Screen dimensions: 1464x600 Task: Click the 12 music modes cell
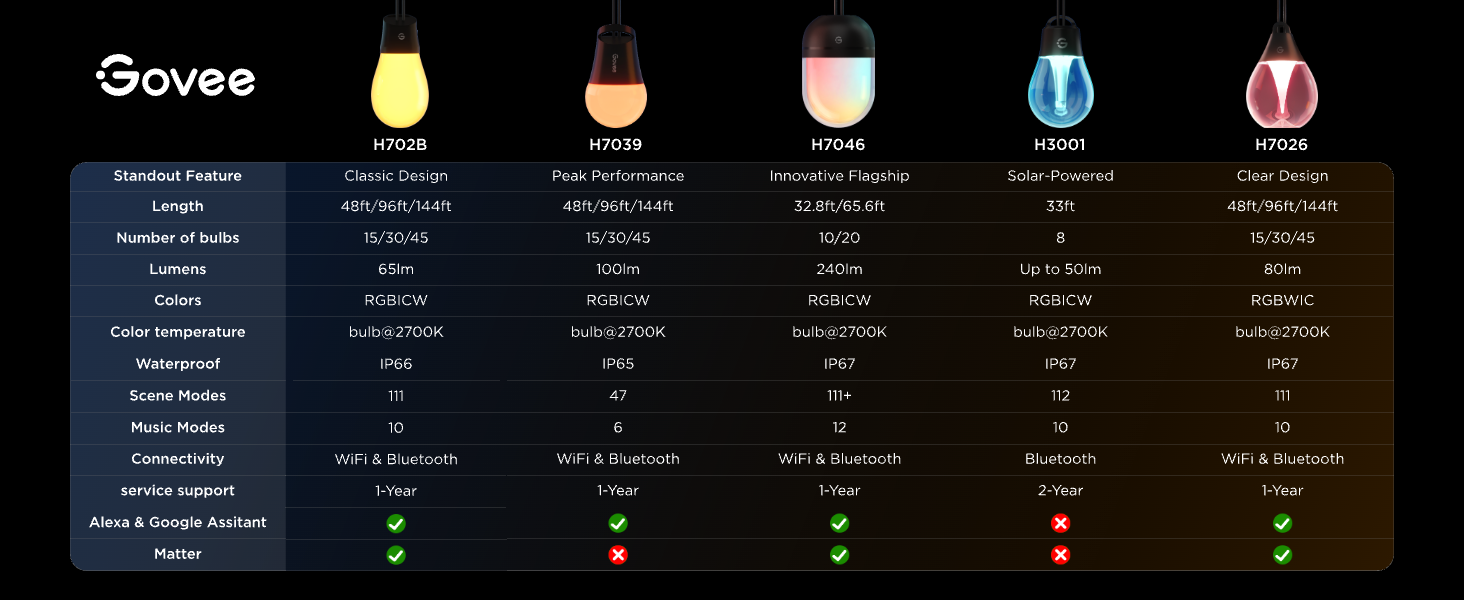839,427
